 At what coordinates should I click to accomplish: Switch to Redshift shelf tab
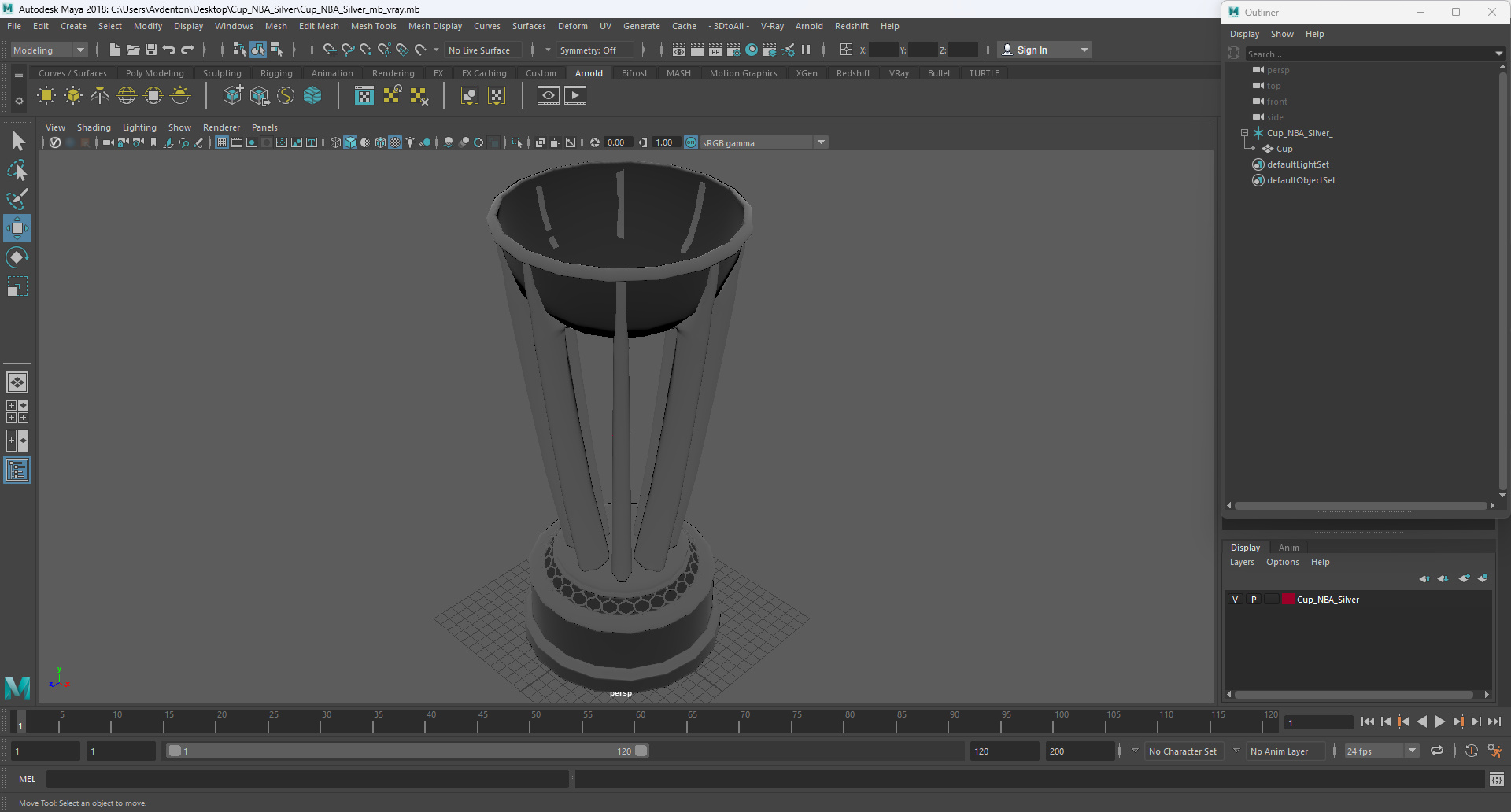853,73
